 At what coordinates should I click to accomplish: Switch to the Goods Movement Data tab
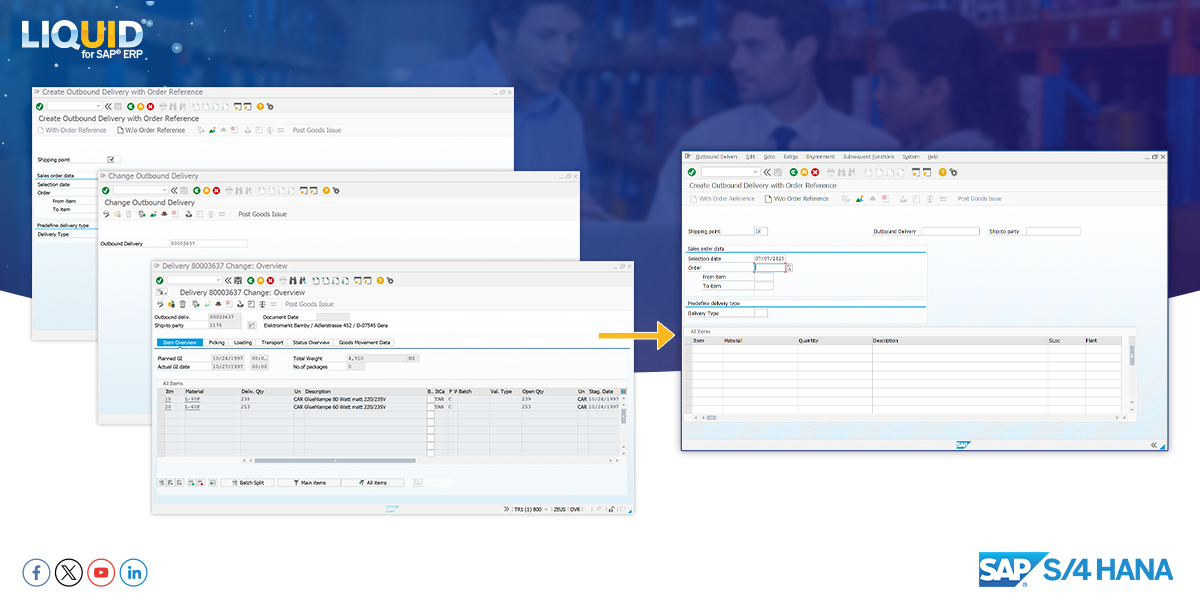[x=365, y=342]
